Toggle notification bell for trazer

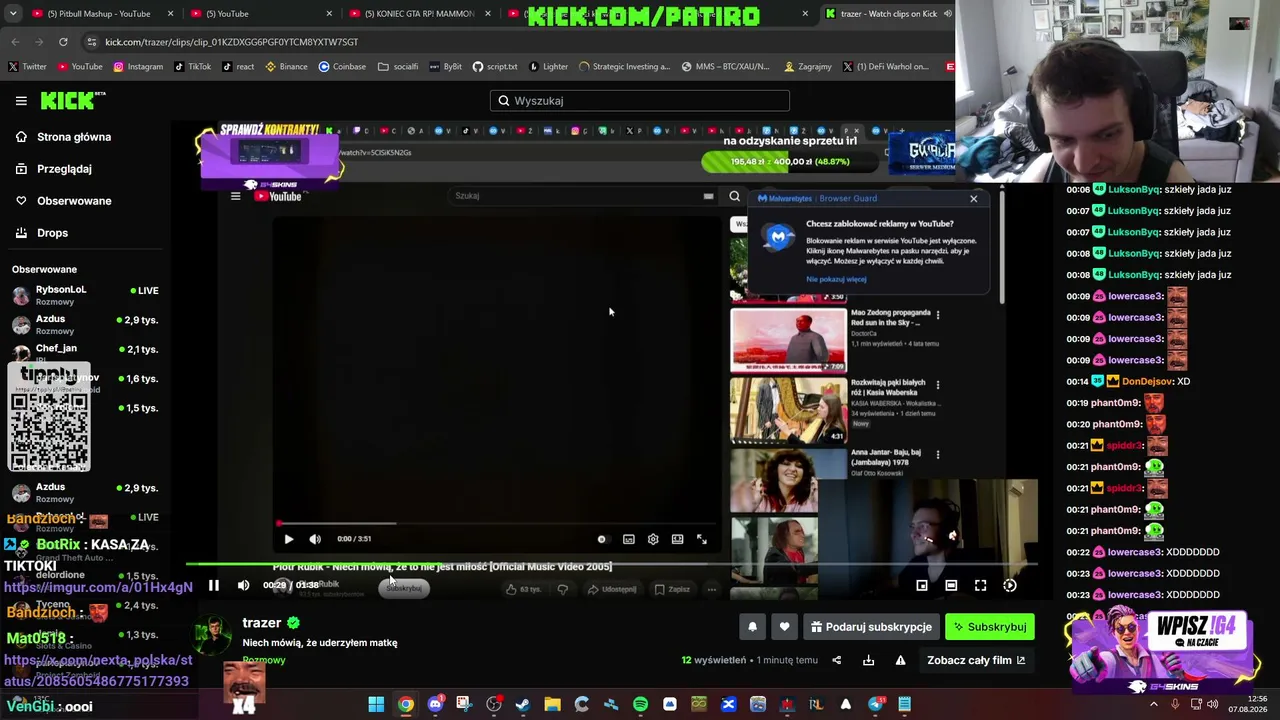(x=752, y=627)
